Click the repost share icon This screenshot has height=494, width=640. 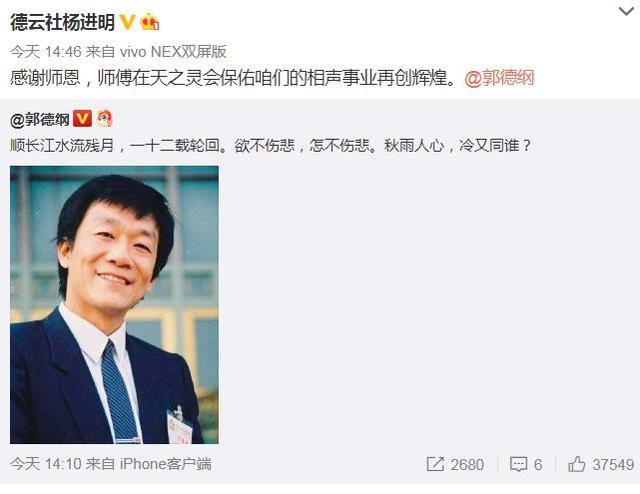(x=435, y=464)
